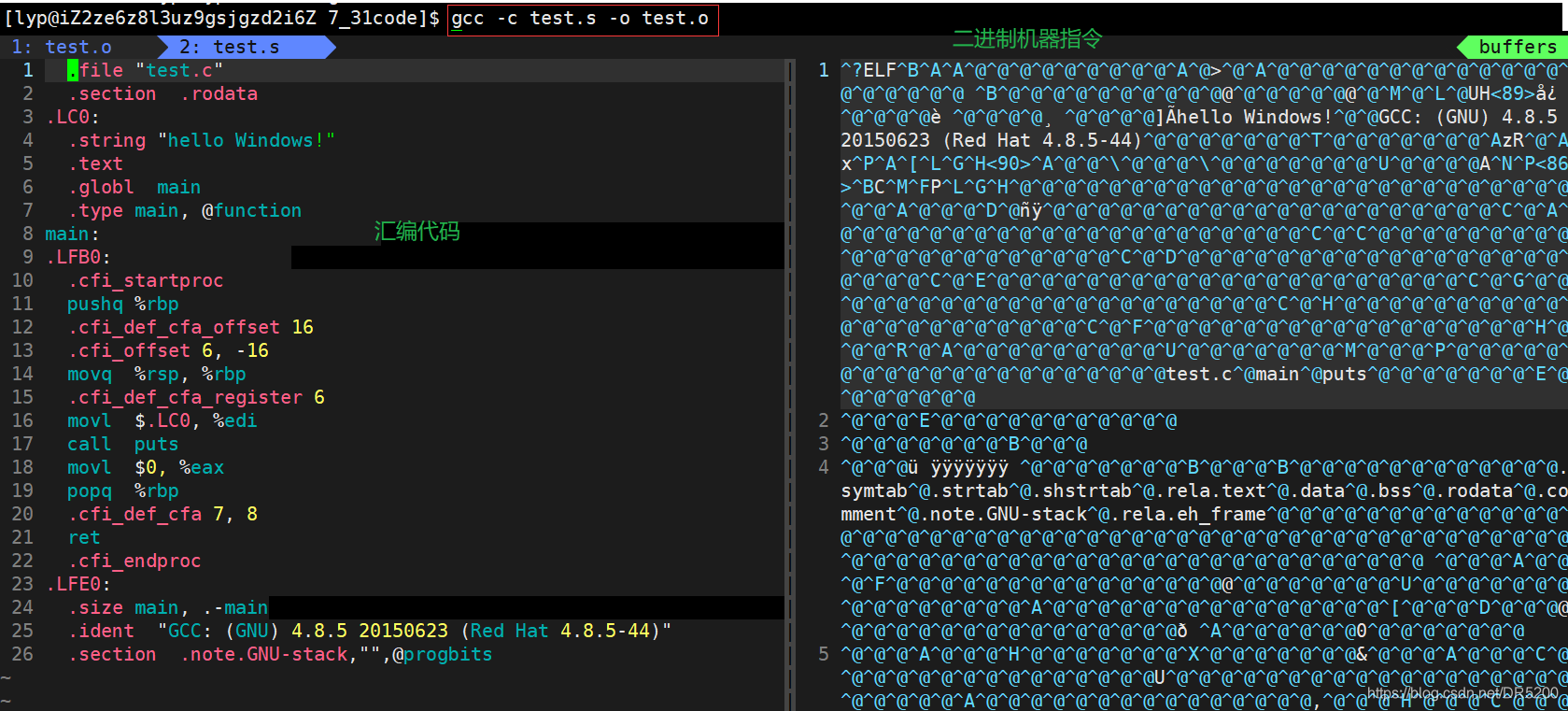1568x711 pixels.
Task: Click the .cfi_def_cfa_register 6 line
Action: click(x=196, y=397)
